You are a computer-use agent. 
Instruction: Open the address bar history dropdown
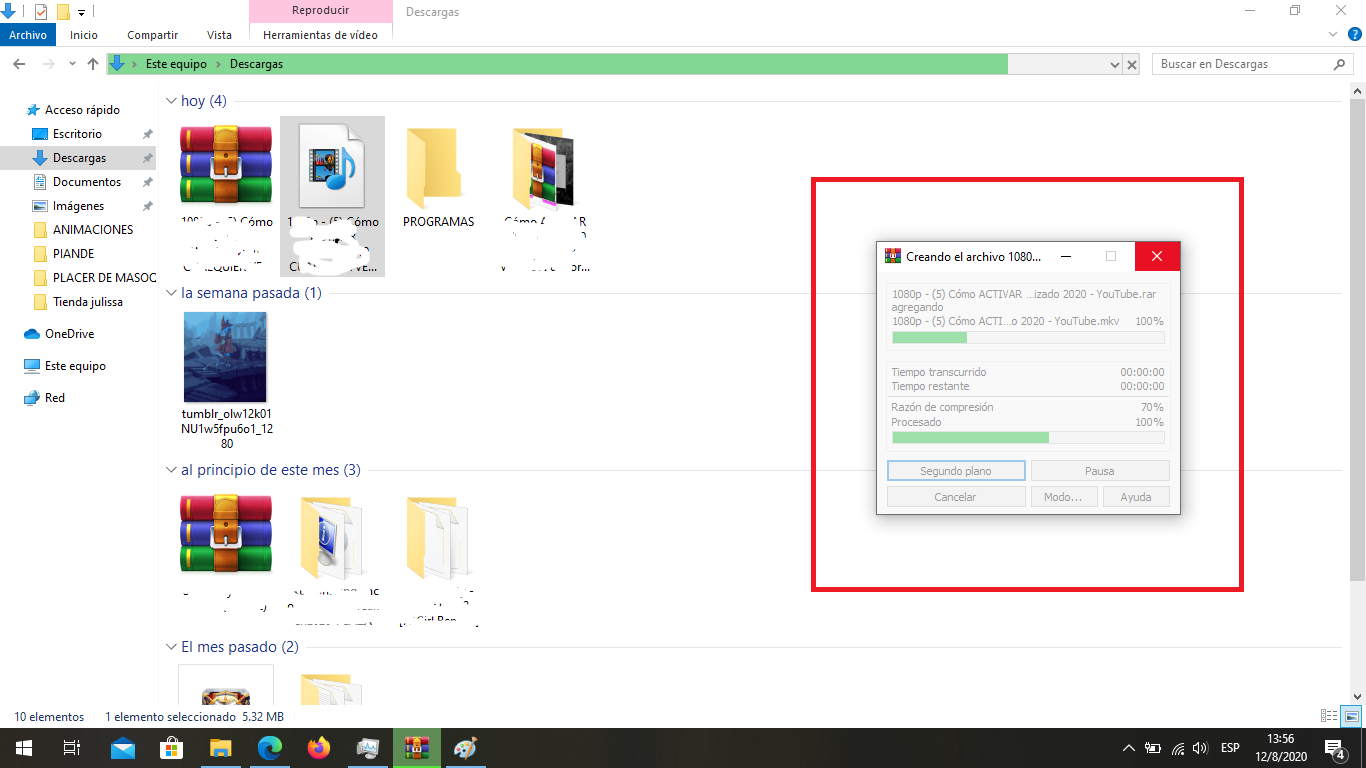(1116, 64)
